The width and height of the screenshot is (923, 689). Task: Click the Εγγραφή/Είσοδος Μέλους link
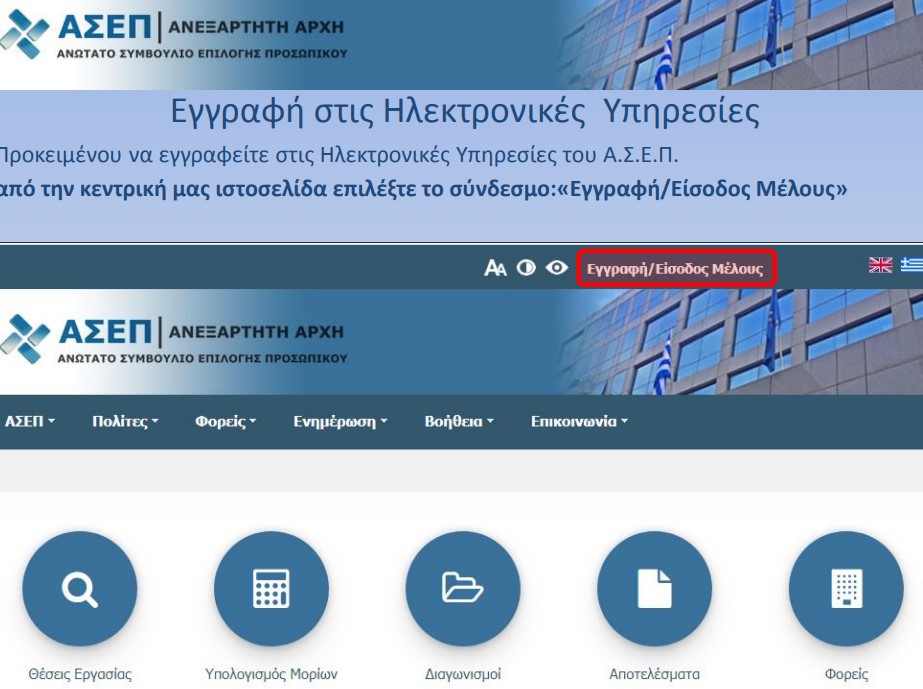click(674, 269)
